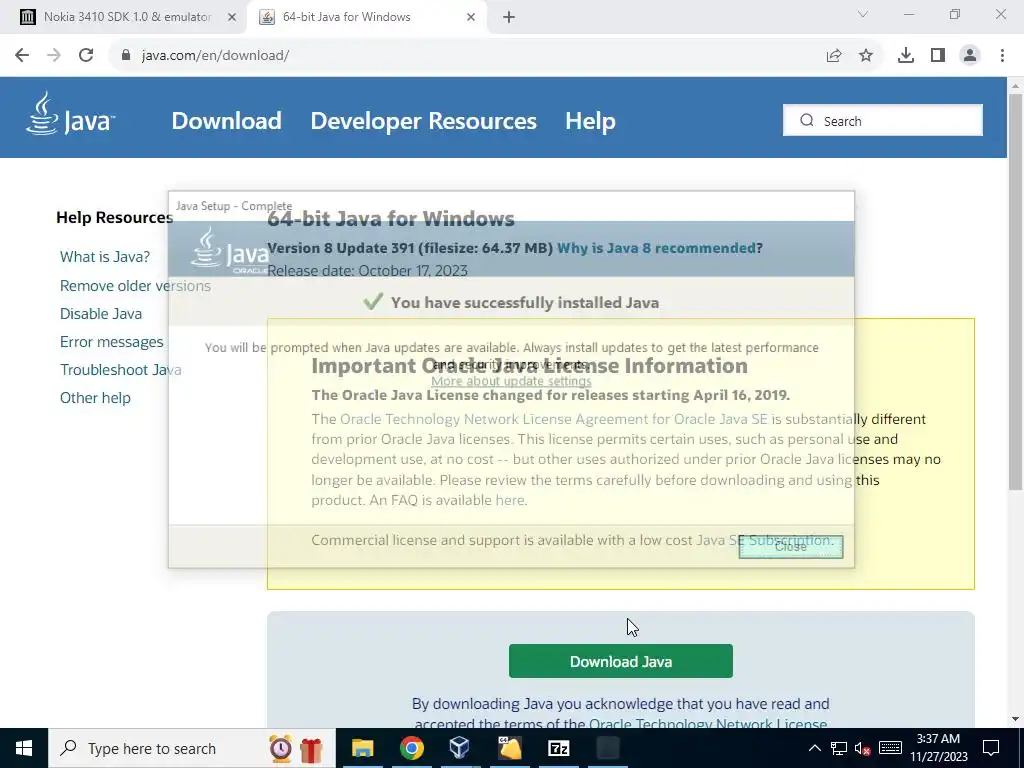1024x768 pixels.
Task: Open the Help menu in Java header
Action: coord(590,121)
